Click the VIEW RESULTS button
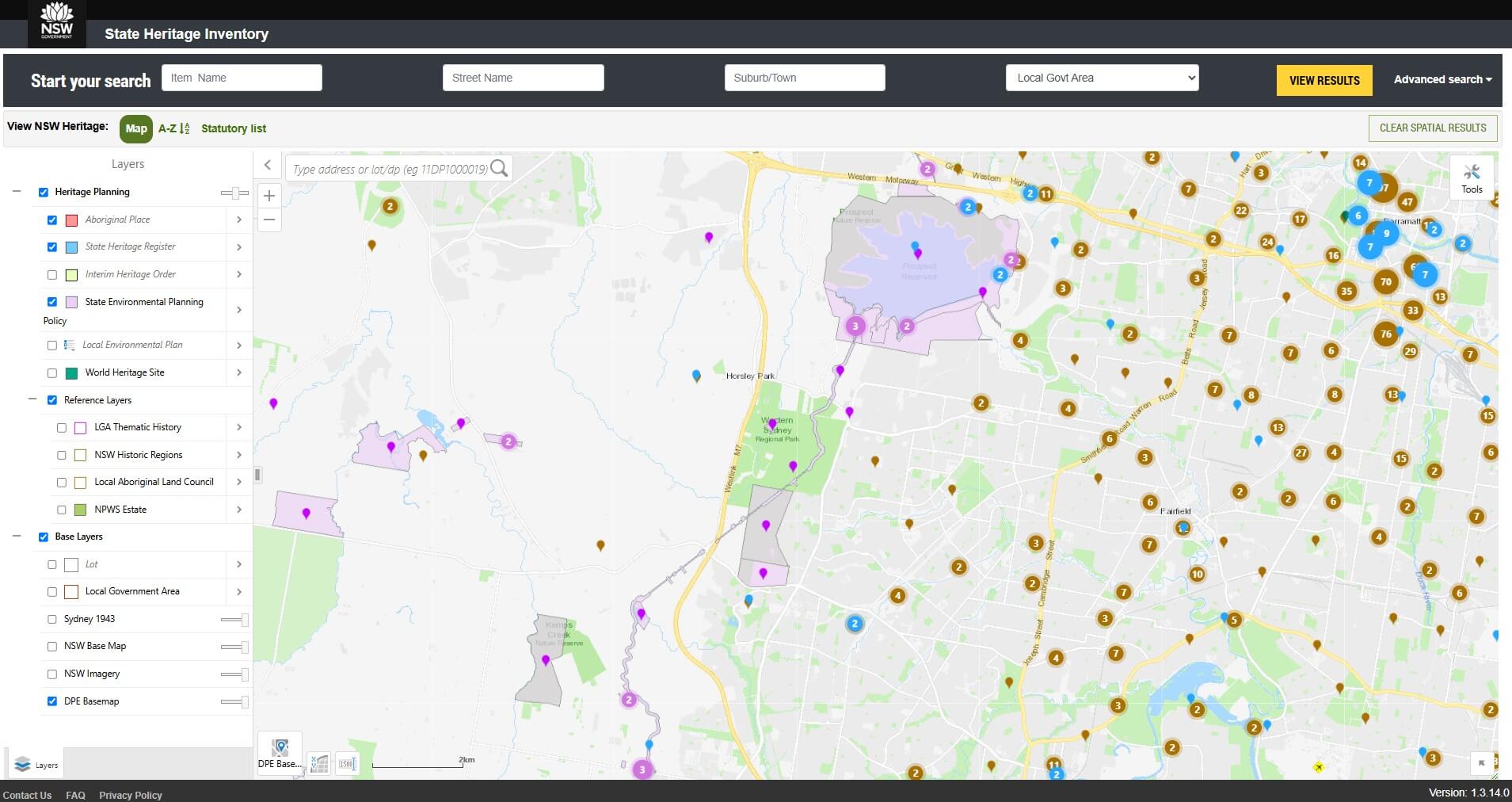This screenshot has height=802, width=1512. 1323,80
